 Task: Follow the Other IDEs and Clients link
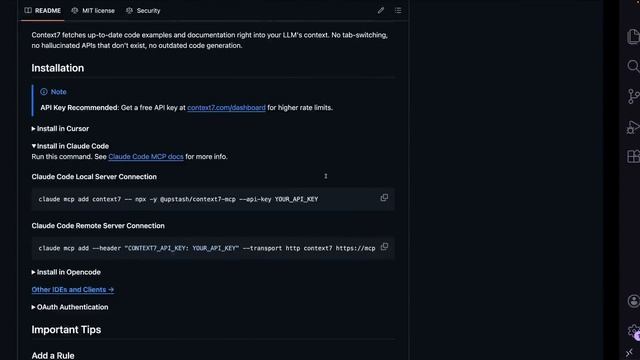(x=73, y=290)
